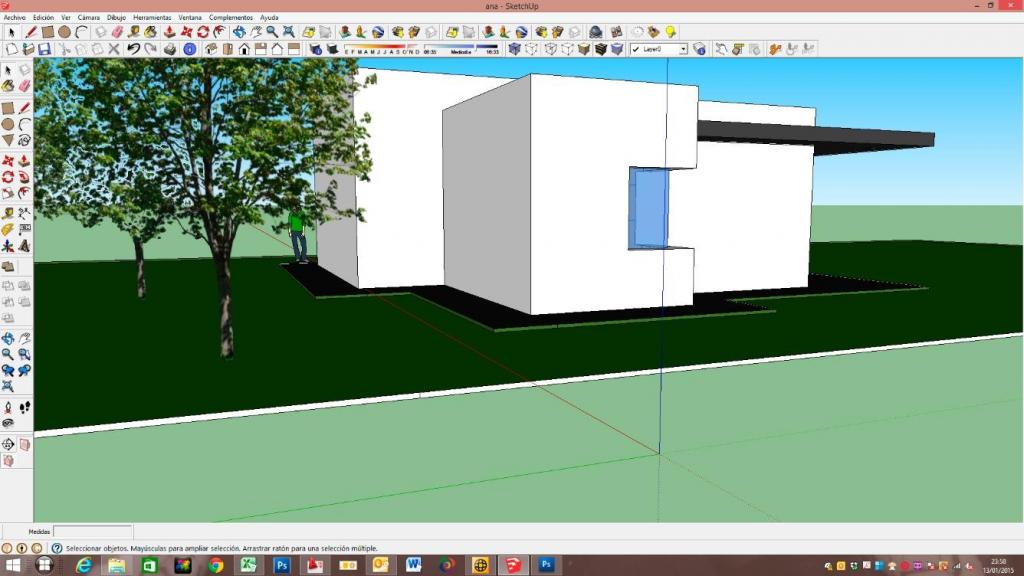This screenshot has width=1024, height=576.
Task: Enable the Monochrome face style
Action: pyautogui.click(x=617, y=49)
